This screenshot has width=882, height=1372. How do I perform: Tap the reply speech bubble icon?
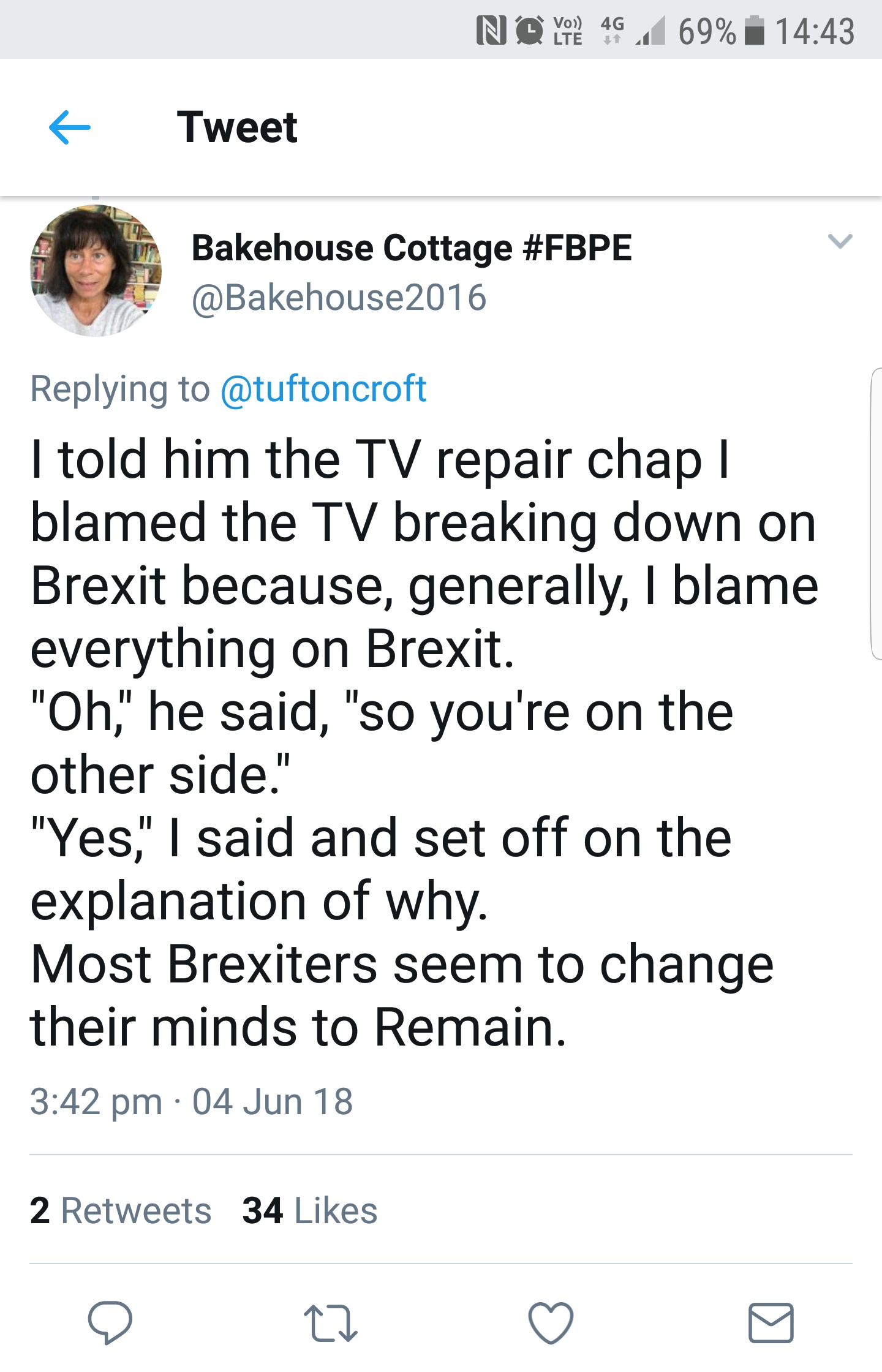point(110,1322)
